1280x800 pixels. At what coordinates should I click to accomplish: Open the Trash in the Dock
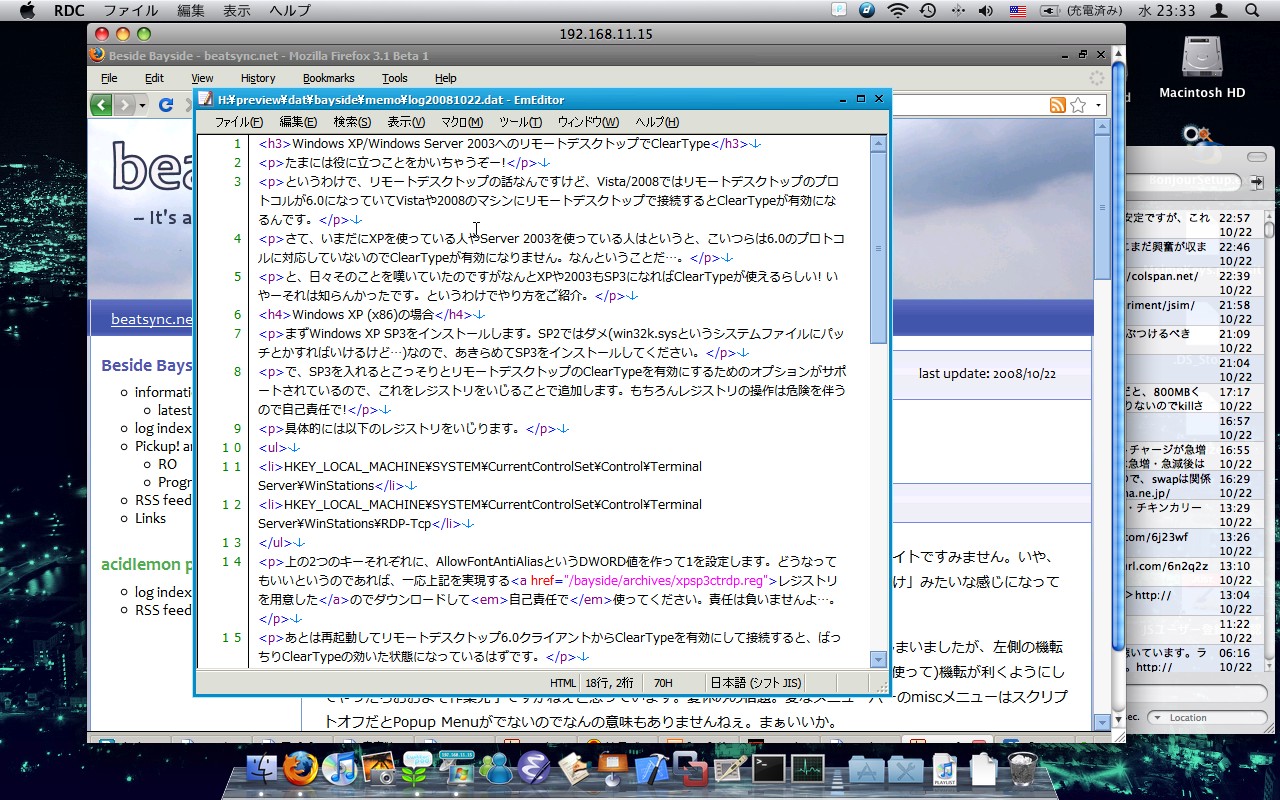click(1022, 768)
